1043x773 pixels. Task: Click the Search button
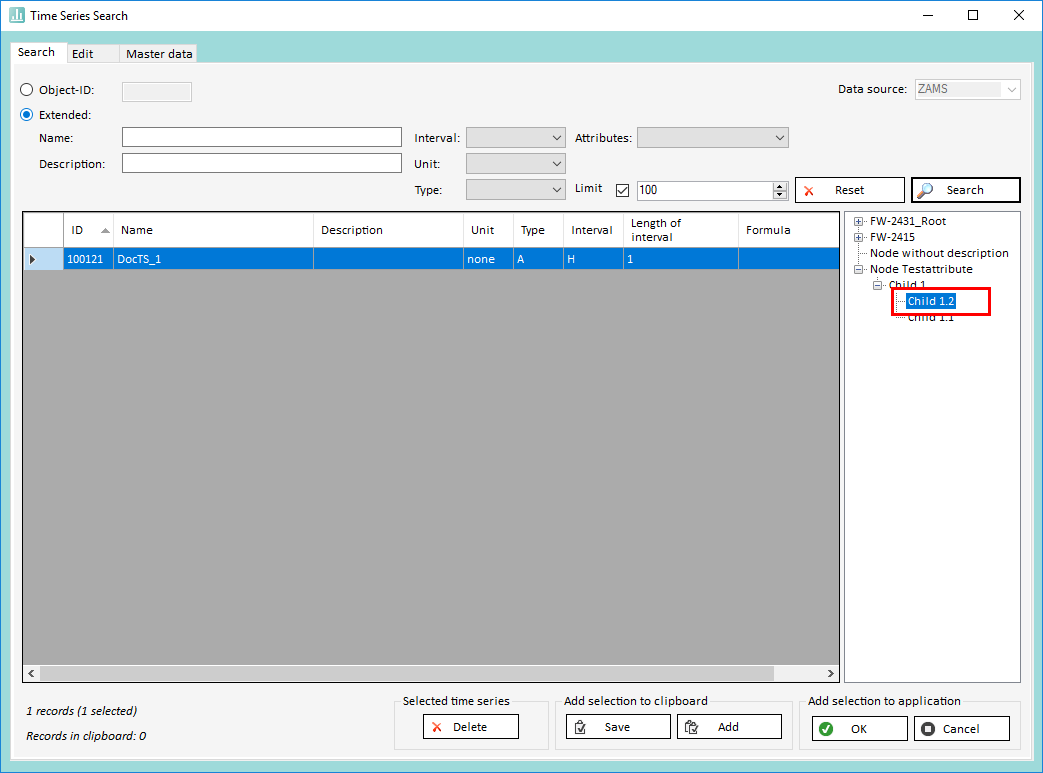pos(965,190)
